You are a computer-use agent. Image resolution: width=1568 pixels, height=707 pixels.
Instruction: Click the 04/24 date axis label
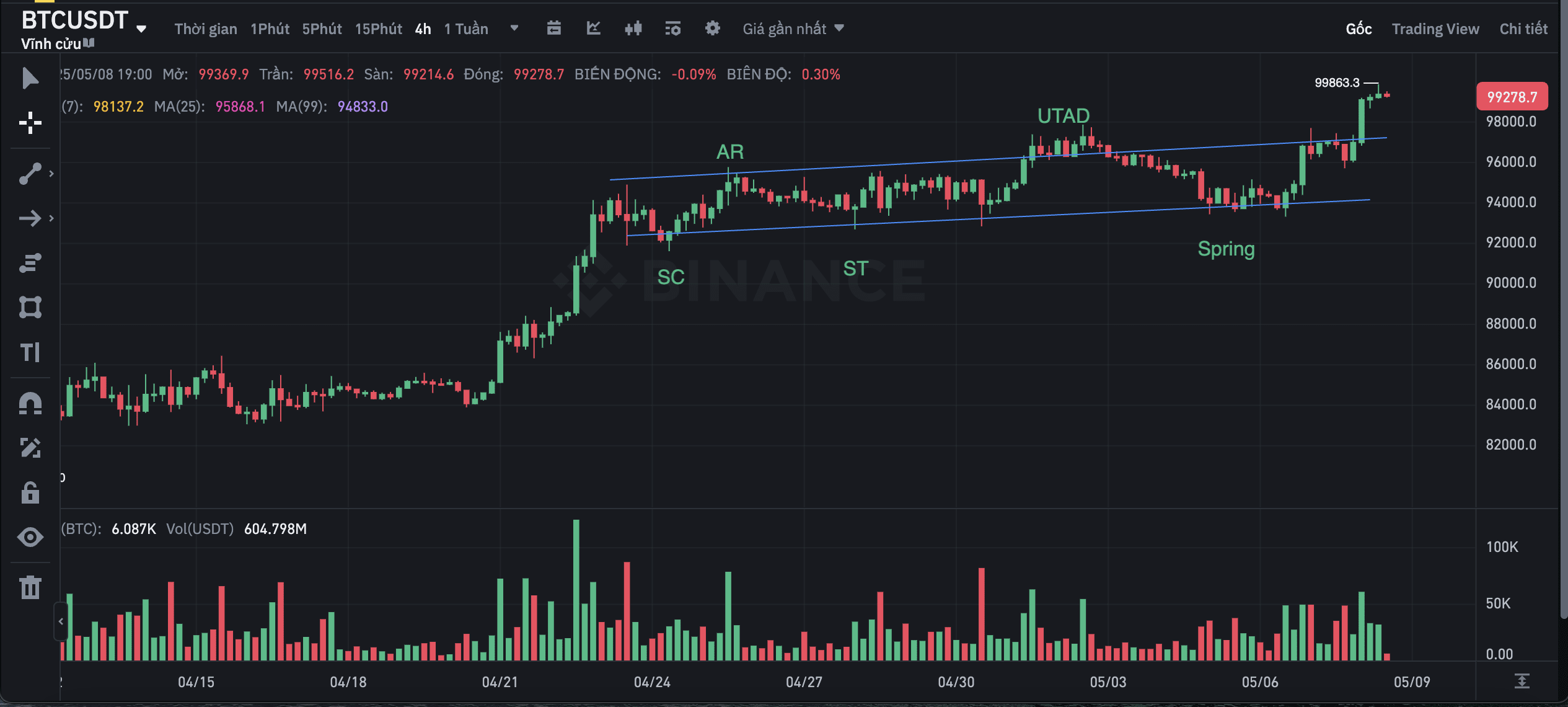click(x=652, y=682)
